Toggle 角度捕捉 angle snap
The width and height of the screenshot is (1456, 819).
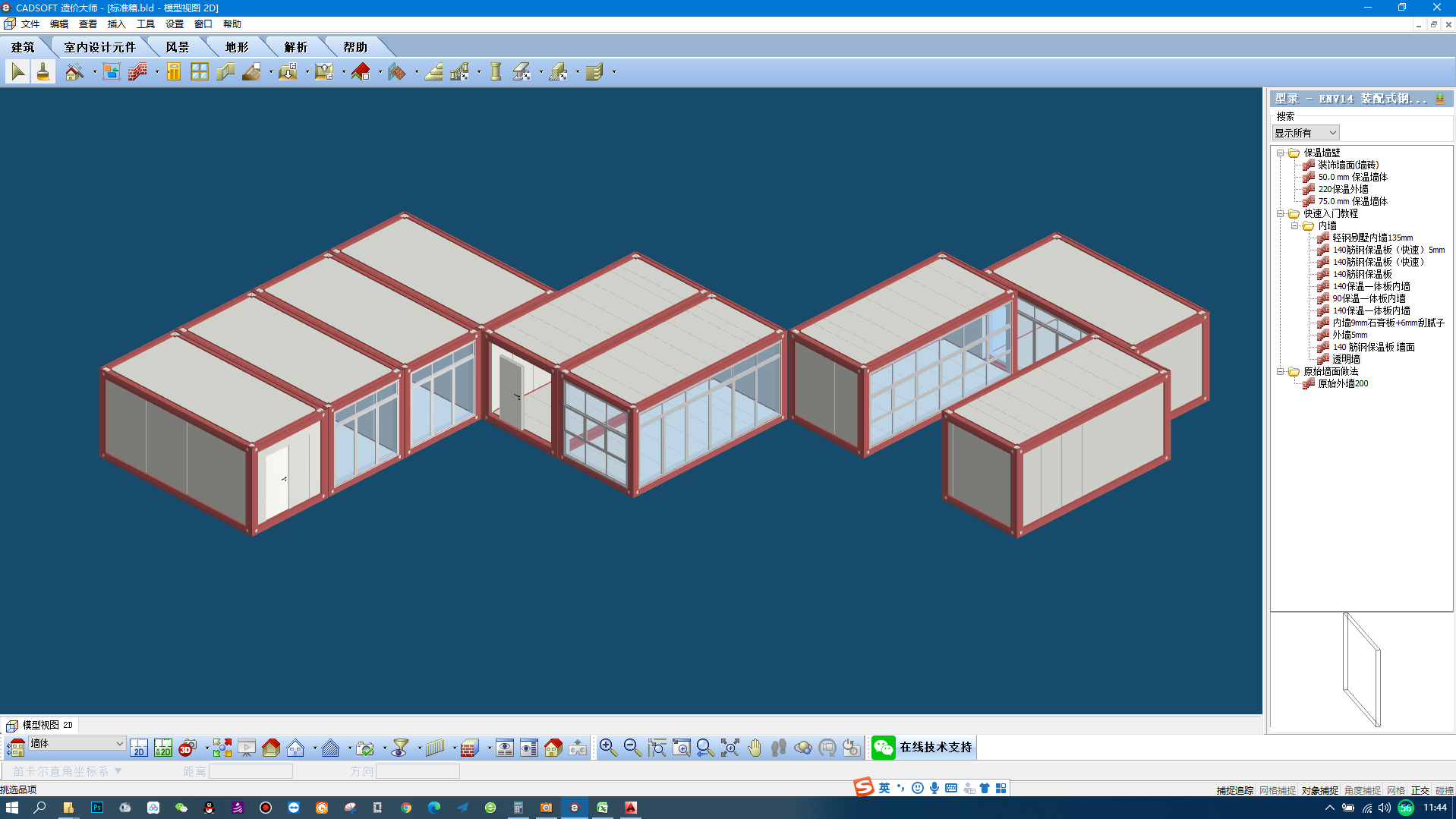1363,790
